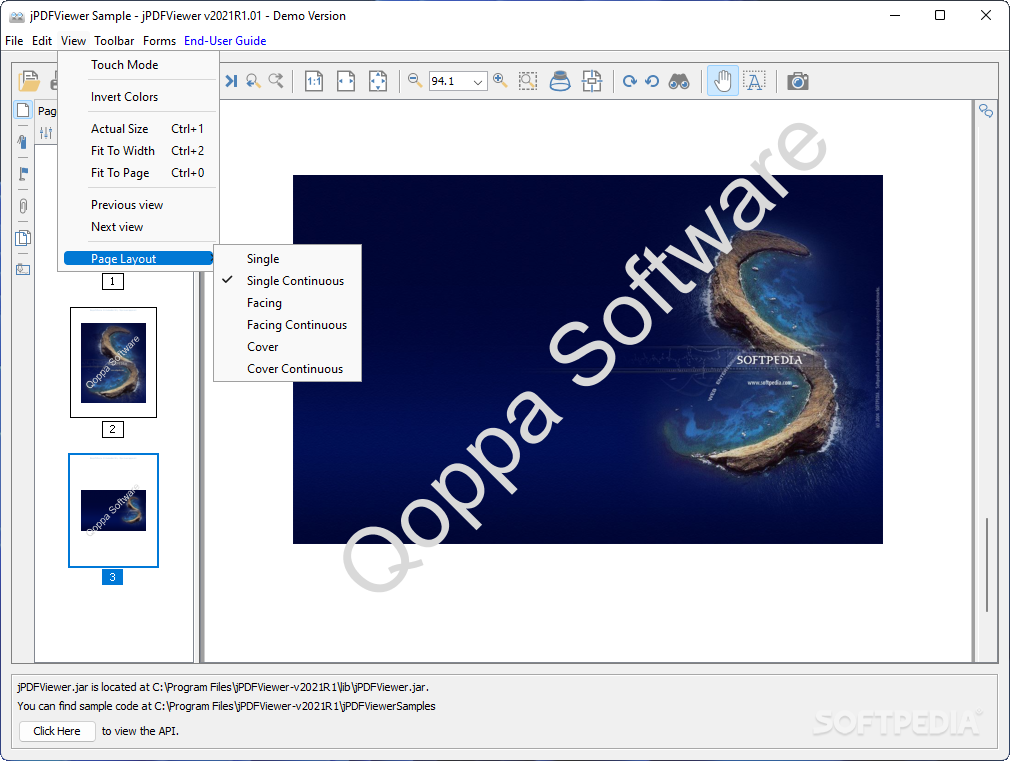Open the Signatures panel in left sidebar

click(x=23, y=269)
